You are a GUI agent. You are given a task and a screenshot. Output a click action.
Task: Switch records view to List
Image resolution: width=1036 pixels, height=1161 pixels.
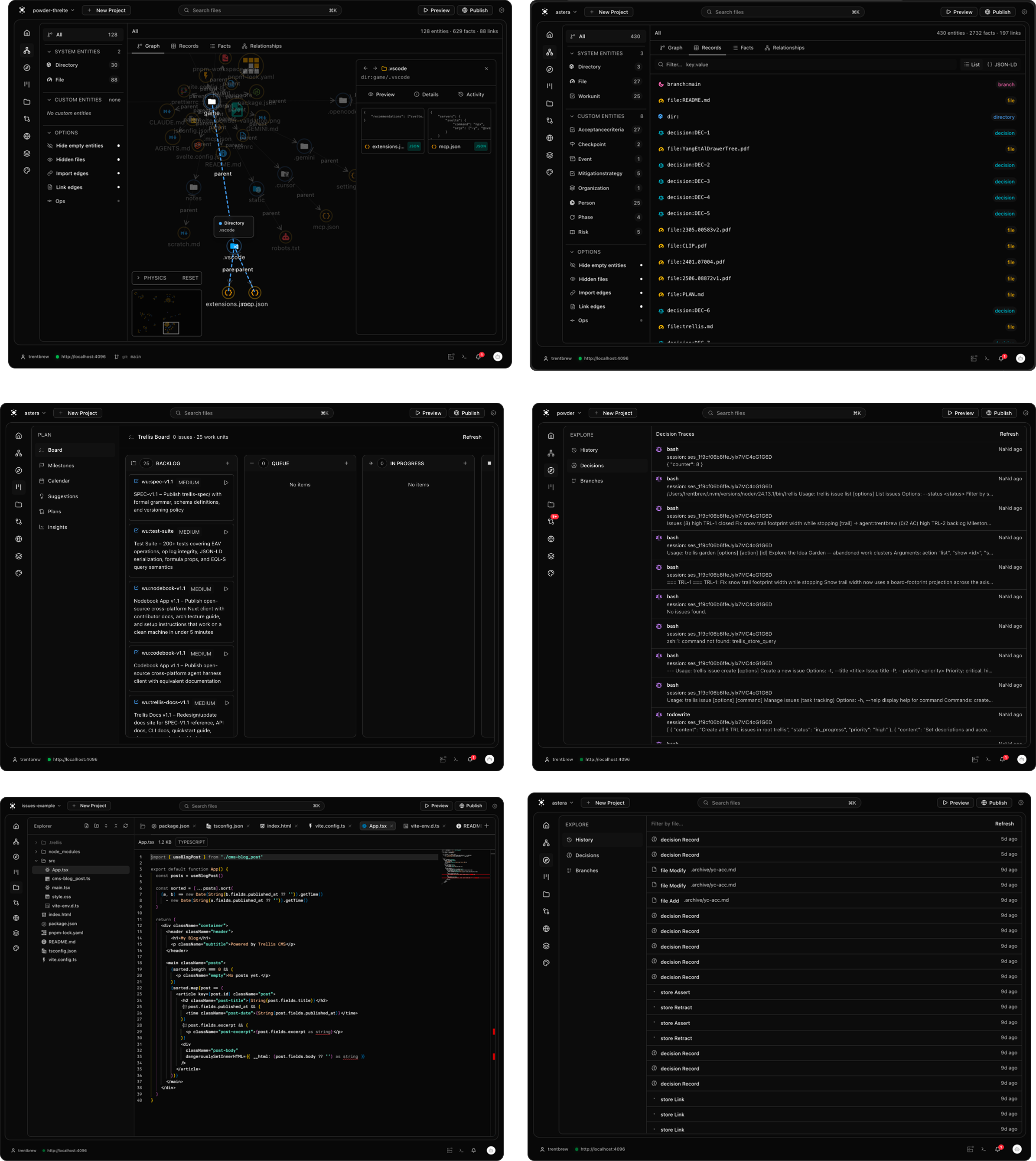tap(972, 64)
